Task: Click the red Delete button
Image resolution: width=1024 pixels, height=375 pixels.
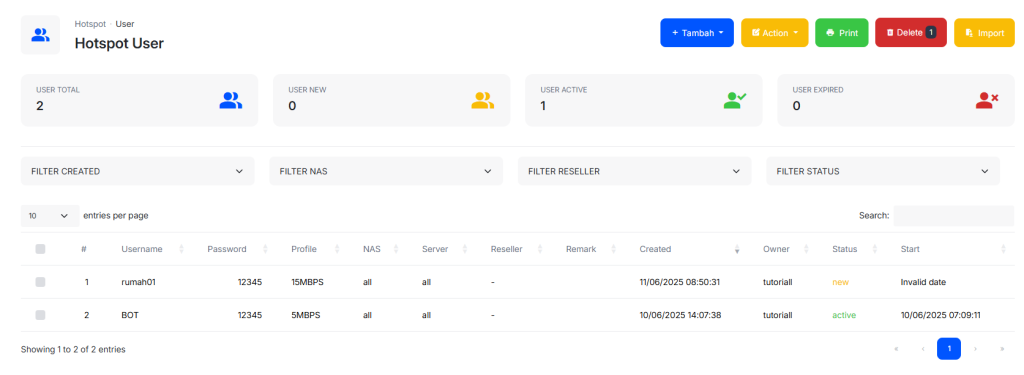Action: click(911, 33)
